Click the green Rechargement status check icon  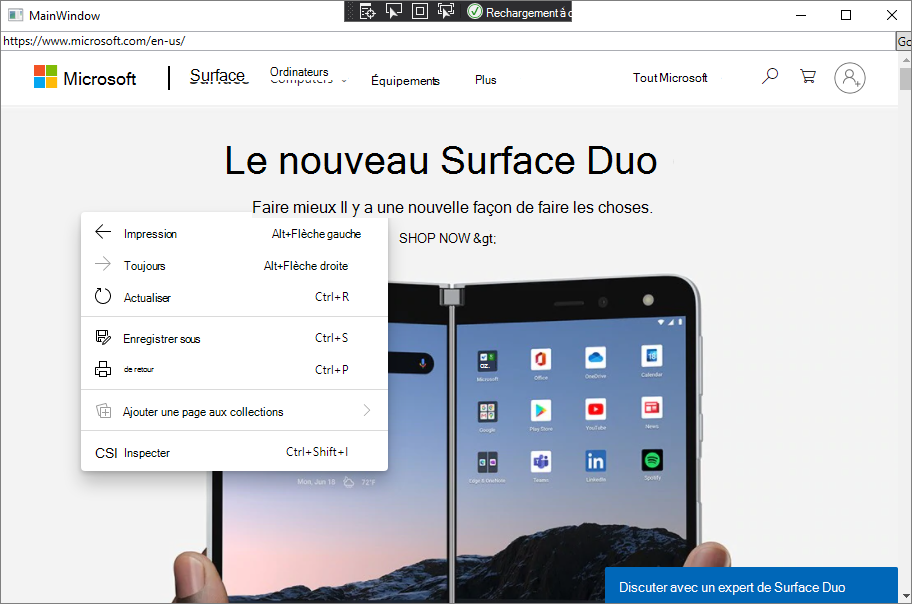[x=473, y=12]
